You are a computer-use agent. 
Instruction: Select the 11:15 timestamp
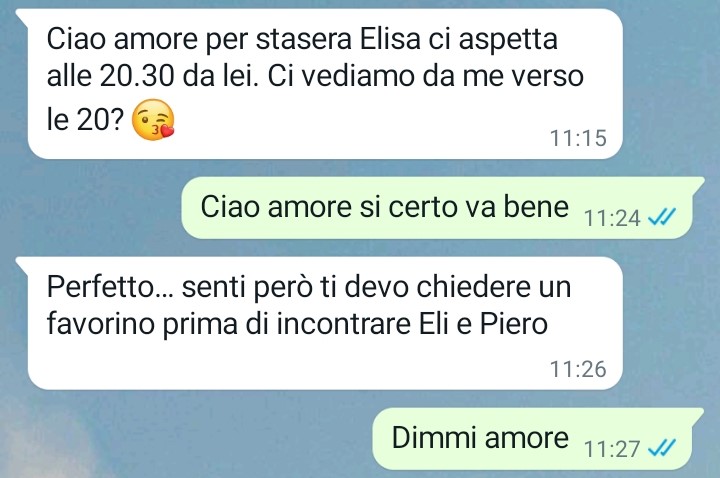[x=578, y=138]
